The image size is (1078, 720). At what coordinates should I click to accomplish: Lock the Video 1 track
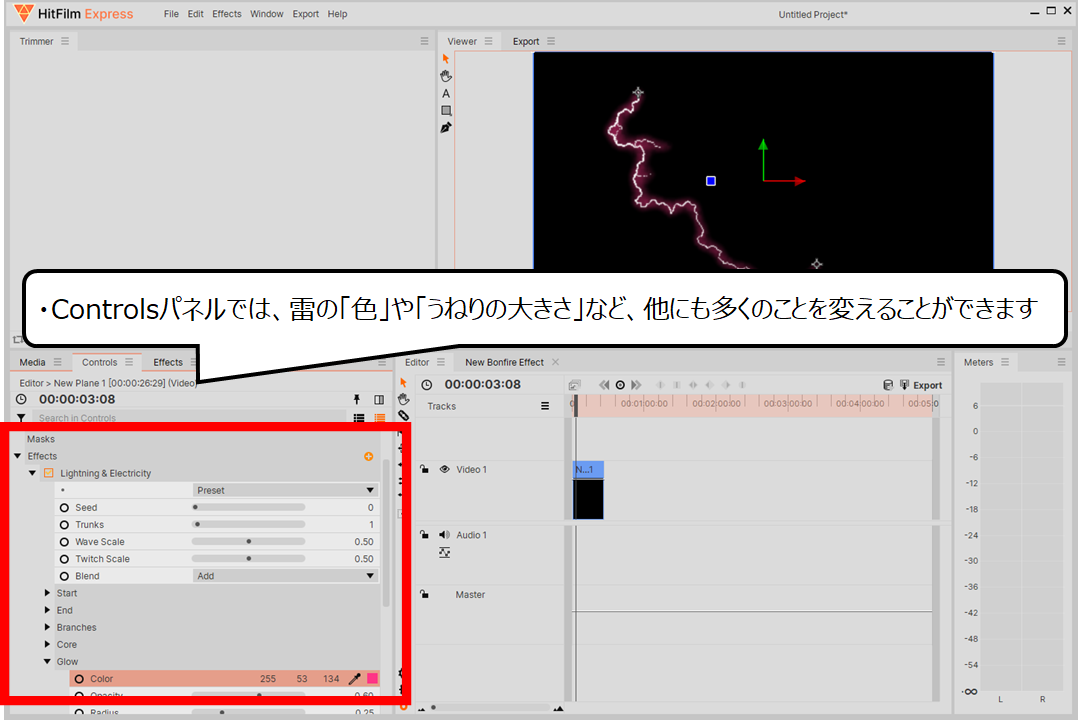click(425, 469)
